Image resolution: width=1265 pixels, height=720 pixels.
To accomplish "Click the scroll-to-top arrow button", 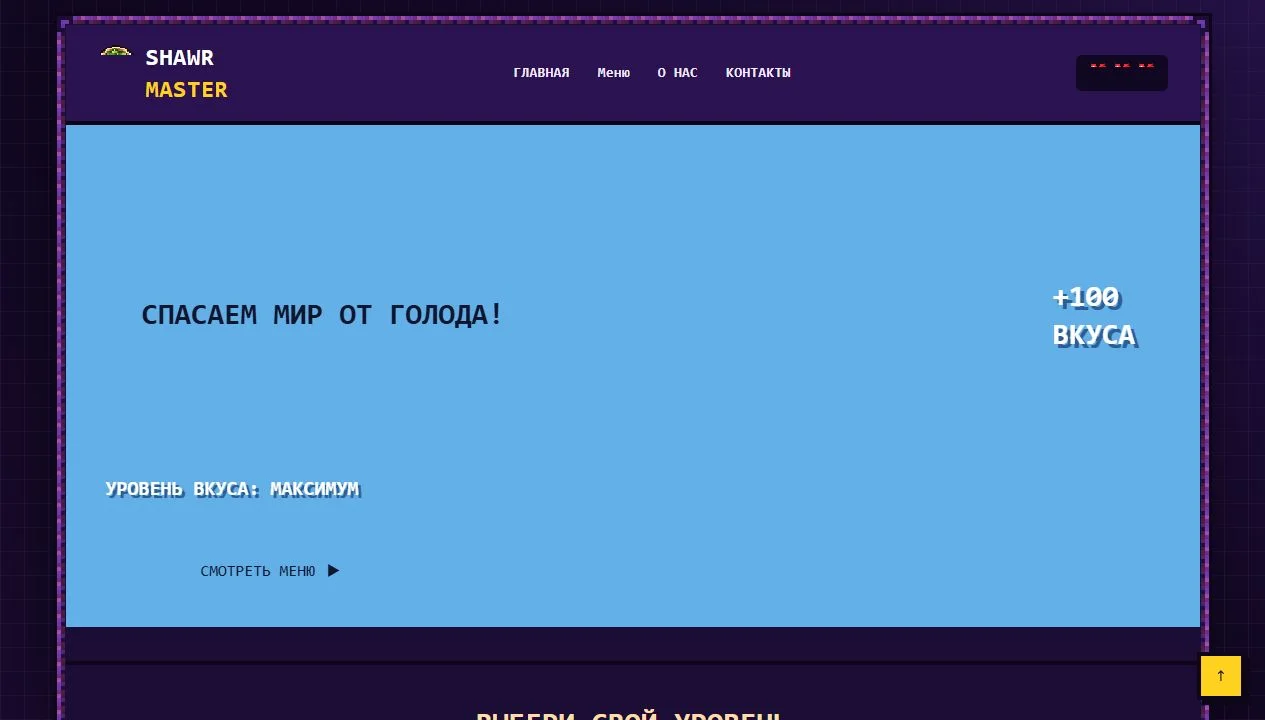I will [1220, 676].
